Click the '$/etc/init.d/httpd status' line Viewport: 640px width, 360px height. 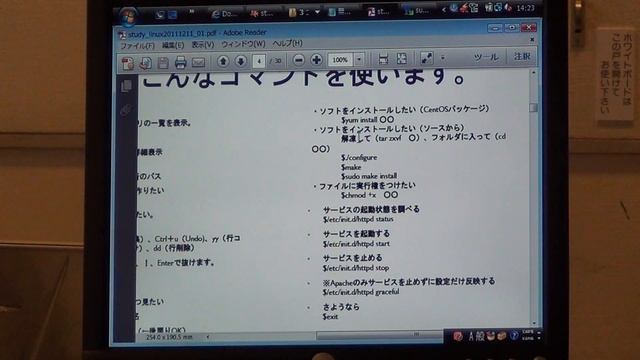[358, 219]
